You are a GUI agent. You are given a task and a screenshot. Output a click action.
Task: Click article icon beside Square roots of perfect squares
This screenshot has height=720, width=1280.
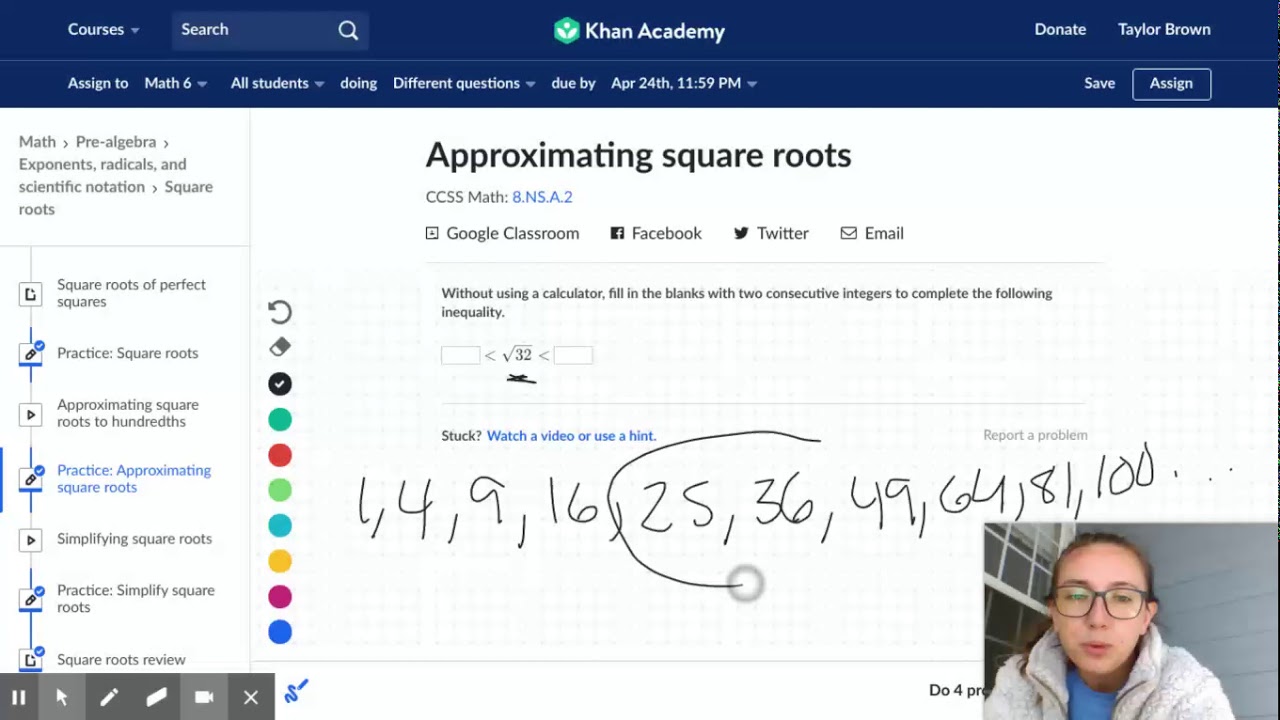coord(31,294)
